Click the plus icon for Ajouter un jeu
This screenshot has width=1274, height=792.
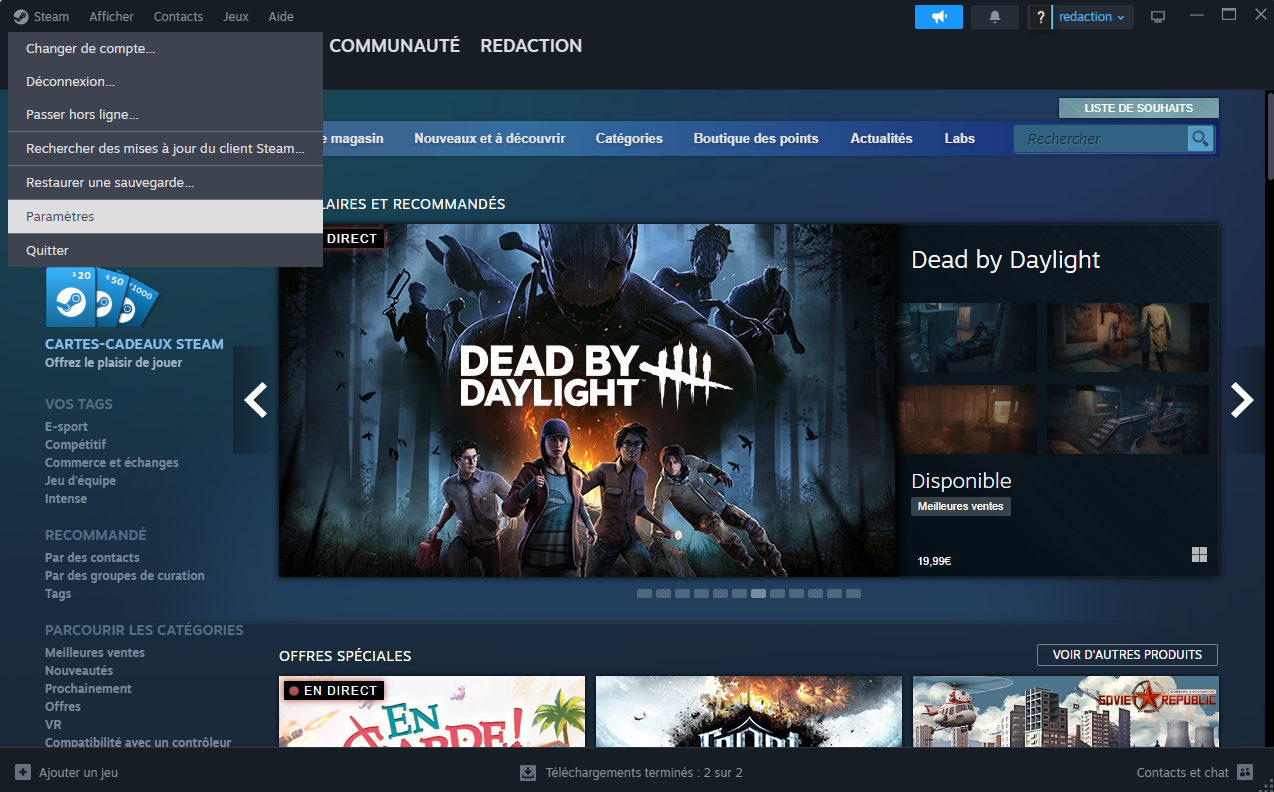pyautogui.click(x=23, y=772)
